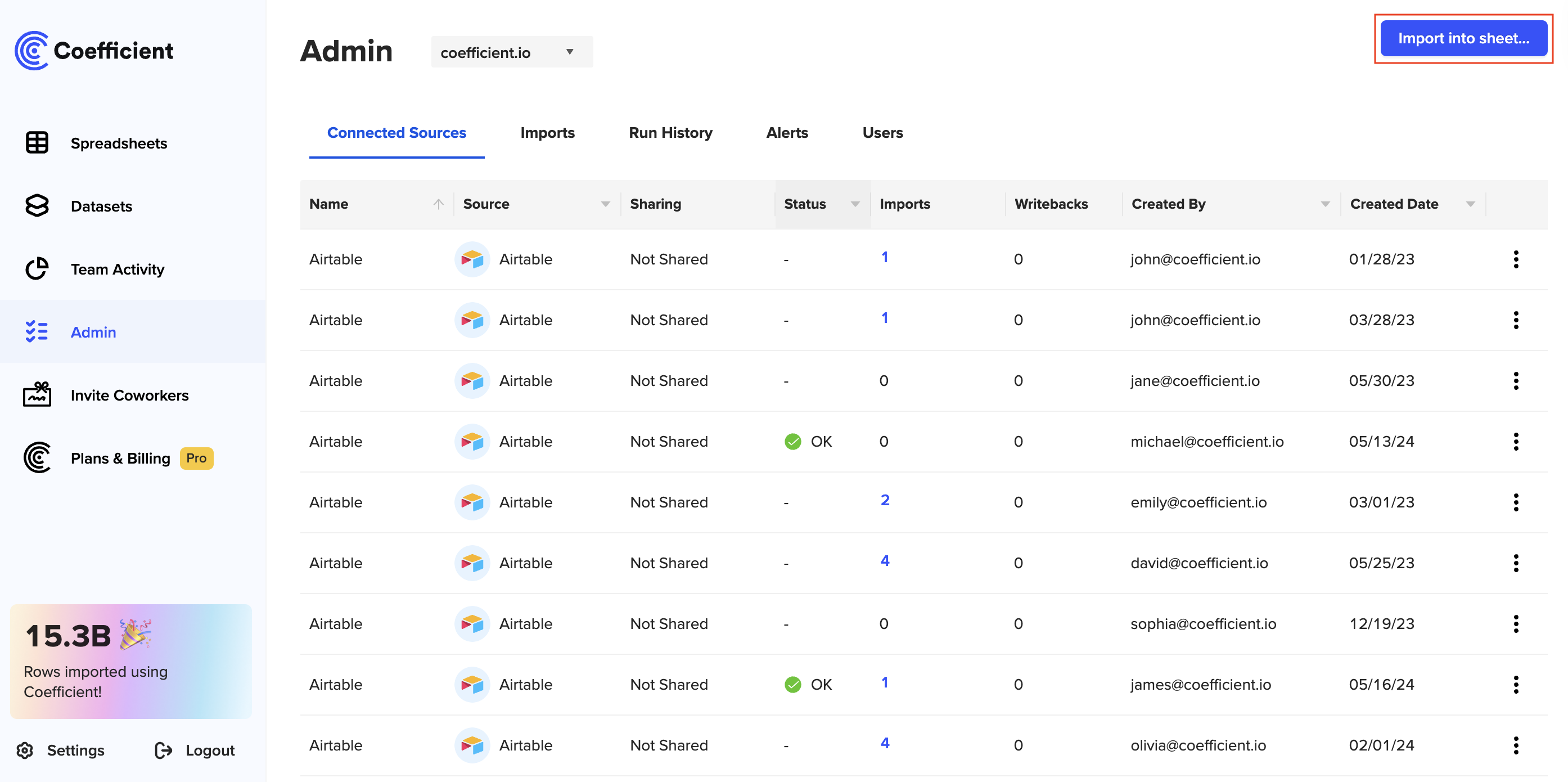This screenshot has height=782, width=1568.
Task: Click the Pro badge next to Plans & Billing
Action: click(x=196, y=458)
